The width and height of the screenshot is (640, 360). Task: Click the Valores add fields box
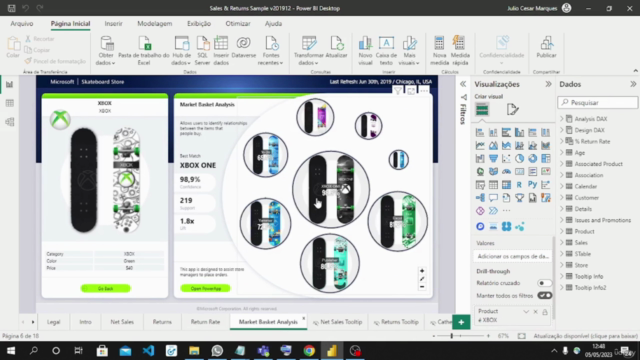(513, 256)
